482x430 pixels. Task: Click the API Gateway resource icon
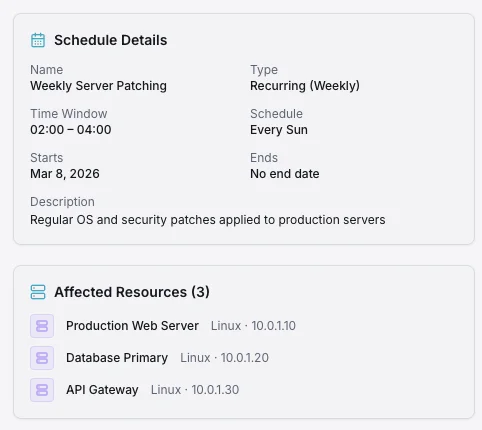coord(42,390)
